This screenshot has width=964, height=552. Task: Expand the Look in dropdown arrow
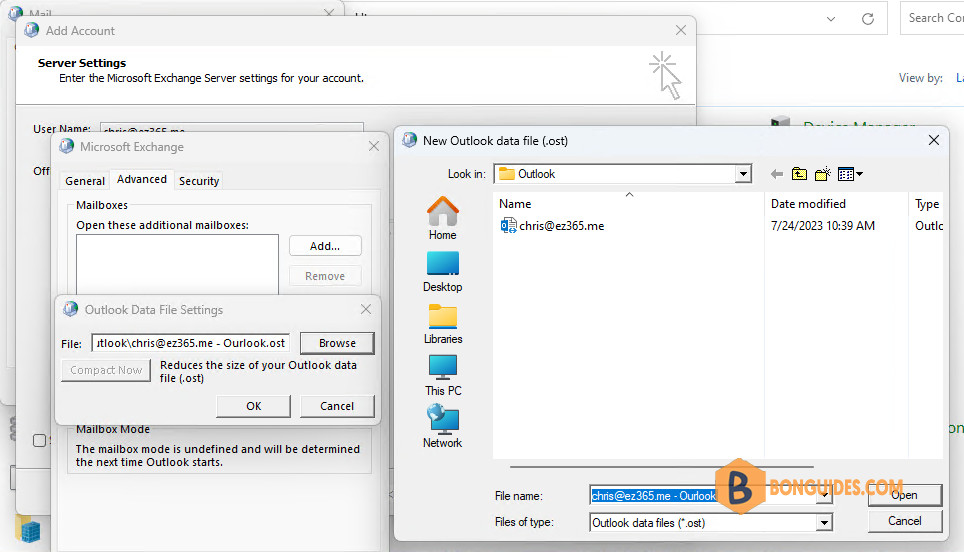743,174
